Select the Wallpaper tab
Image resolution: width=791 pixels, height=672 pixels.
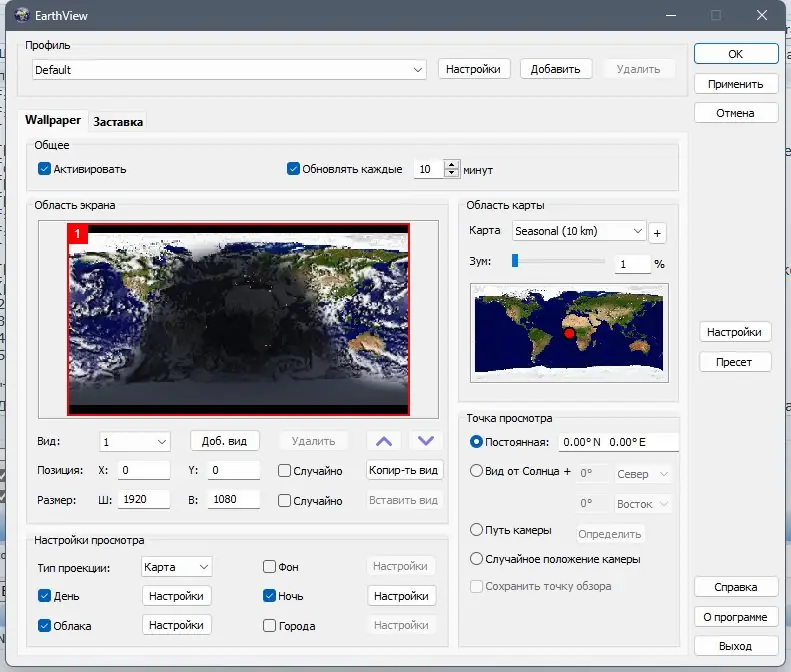pos(53,120)
